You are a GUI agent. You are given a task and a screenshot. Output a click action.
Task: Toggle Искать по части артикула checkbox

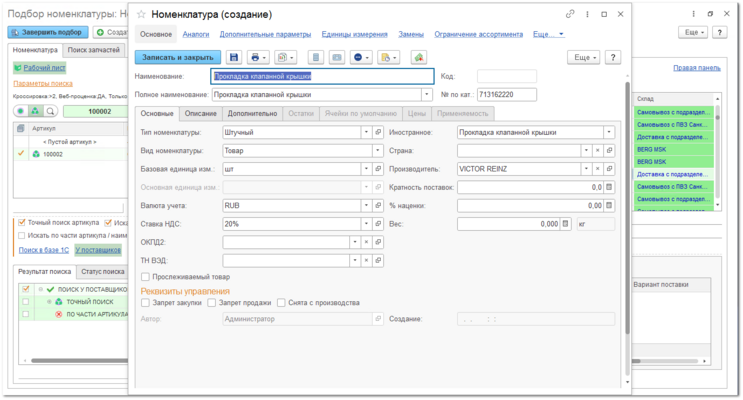(21, 235)
